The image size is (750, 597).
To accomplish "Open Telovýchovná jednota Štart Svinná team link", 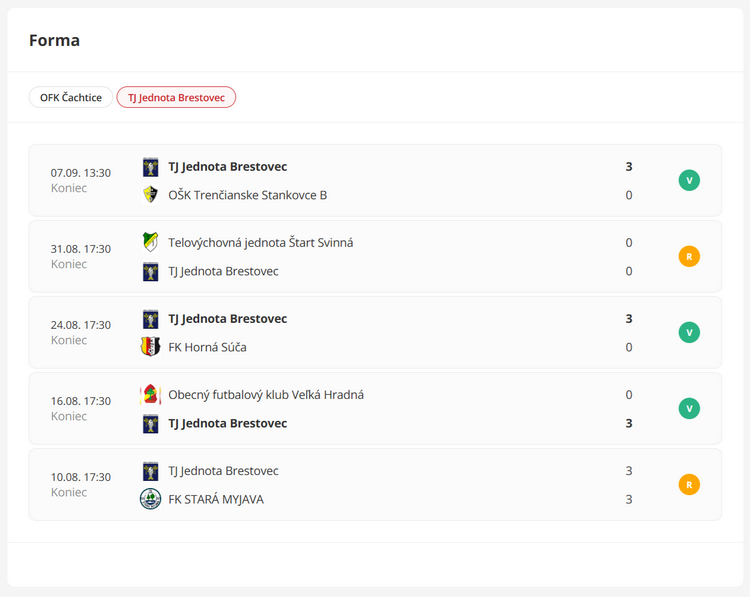I will coord(260,243).
